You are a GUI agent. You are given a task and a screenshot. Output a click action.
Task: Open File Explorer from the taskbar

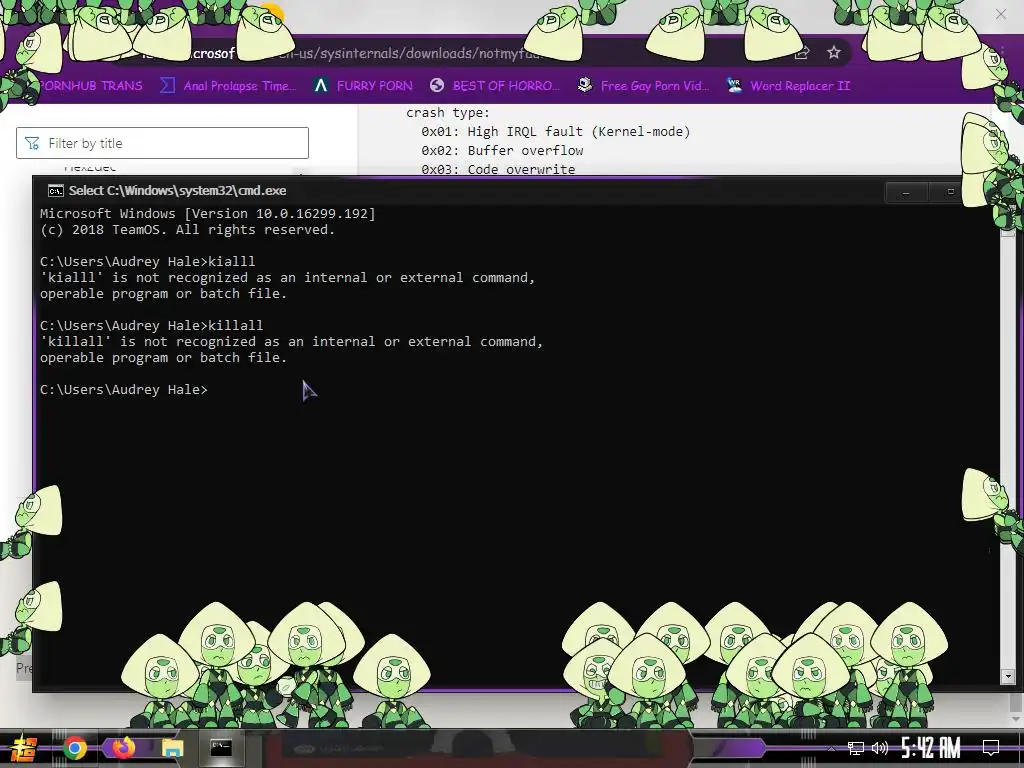coord(172,748)
